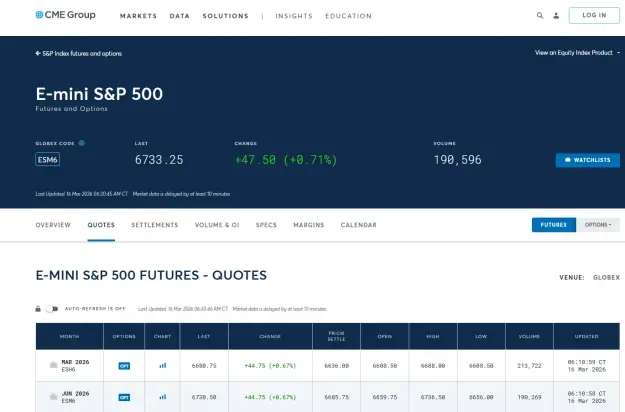Click the last price 6733.25 in banner
Viewport: 625px width, 412px height.
tap(159, 160)
